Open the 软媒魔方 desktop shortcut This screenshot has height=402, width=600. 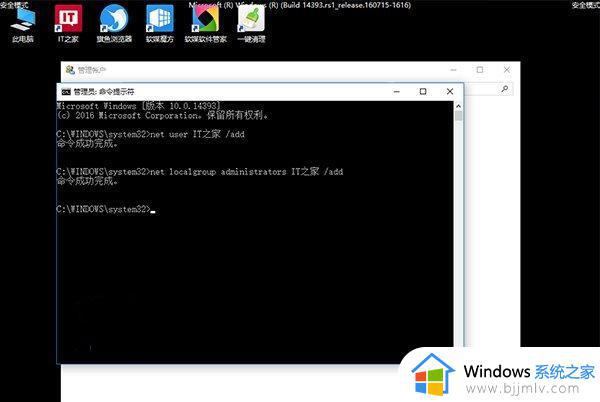coord(160,22)
